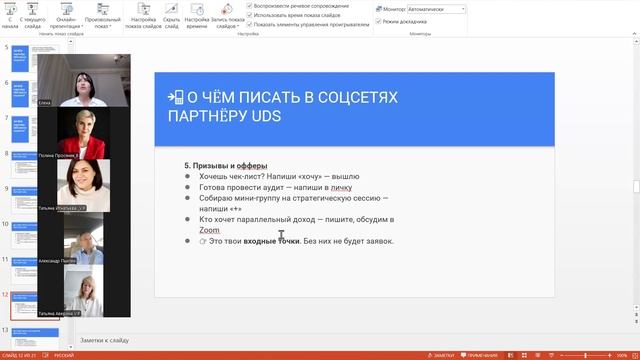
Task: Select slide 11 thumbnail
Action: (x=24, y=271)
